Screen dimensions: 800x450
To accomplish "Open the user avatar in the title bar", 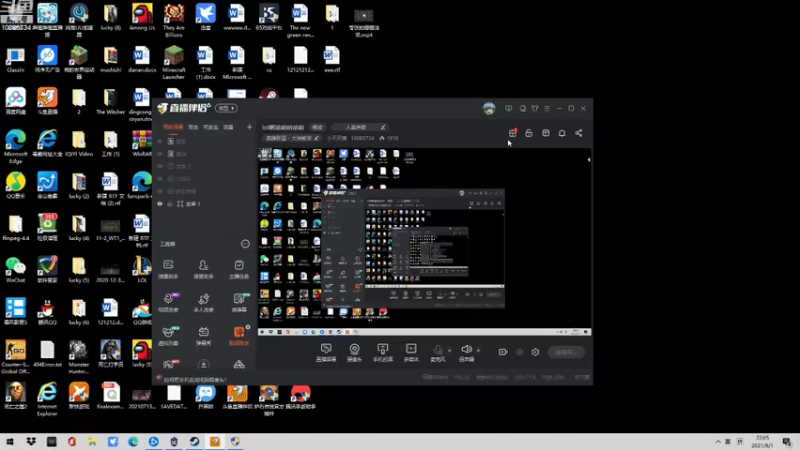I will pyautogui.click(x=489, y=108).
